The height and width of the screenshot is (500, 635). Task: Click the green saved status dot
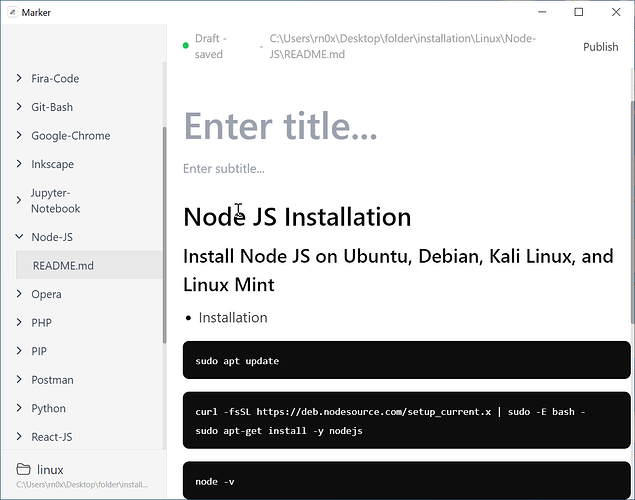(x=185, y=45)
